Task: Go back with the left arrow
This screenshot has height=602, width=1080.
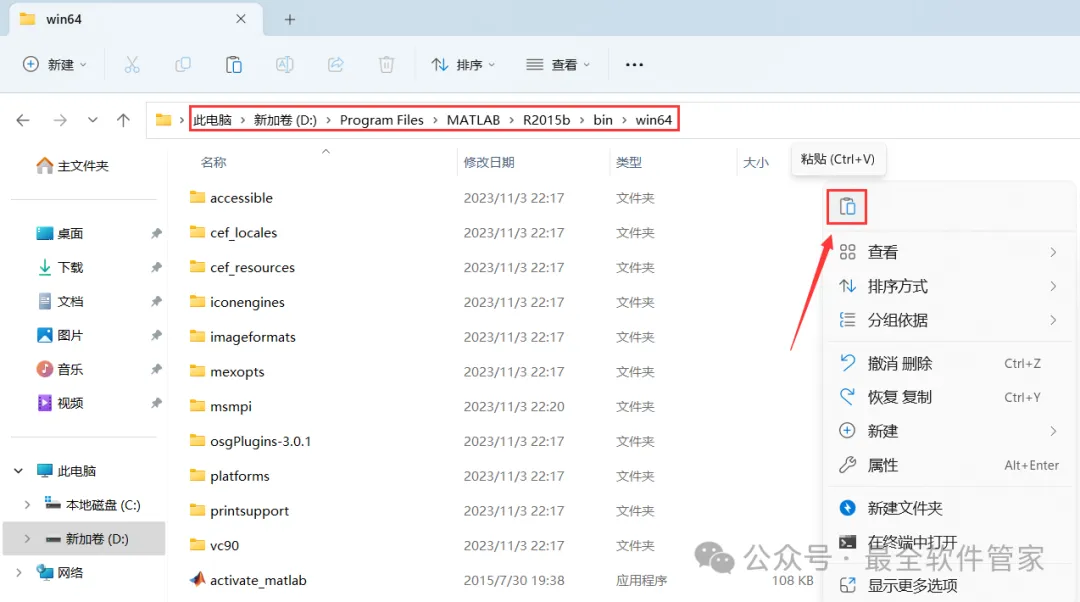Action: tap(23, 120)
